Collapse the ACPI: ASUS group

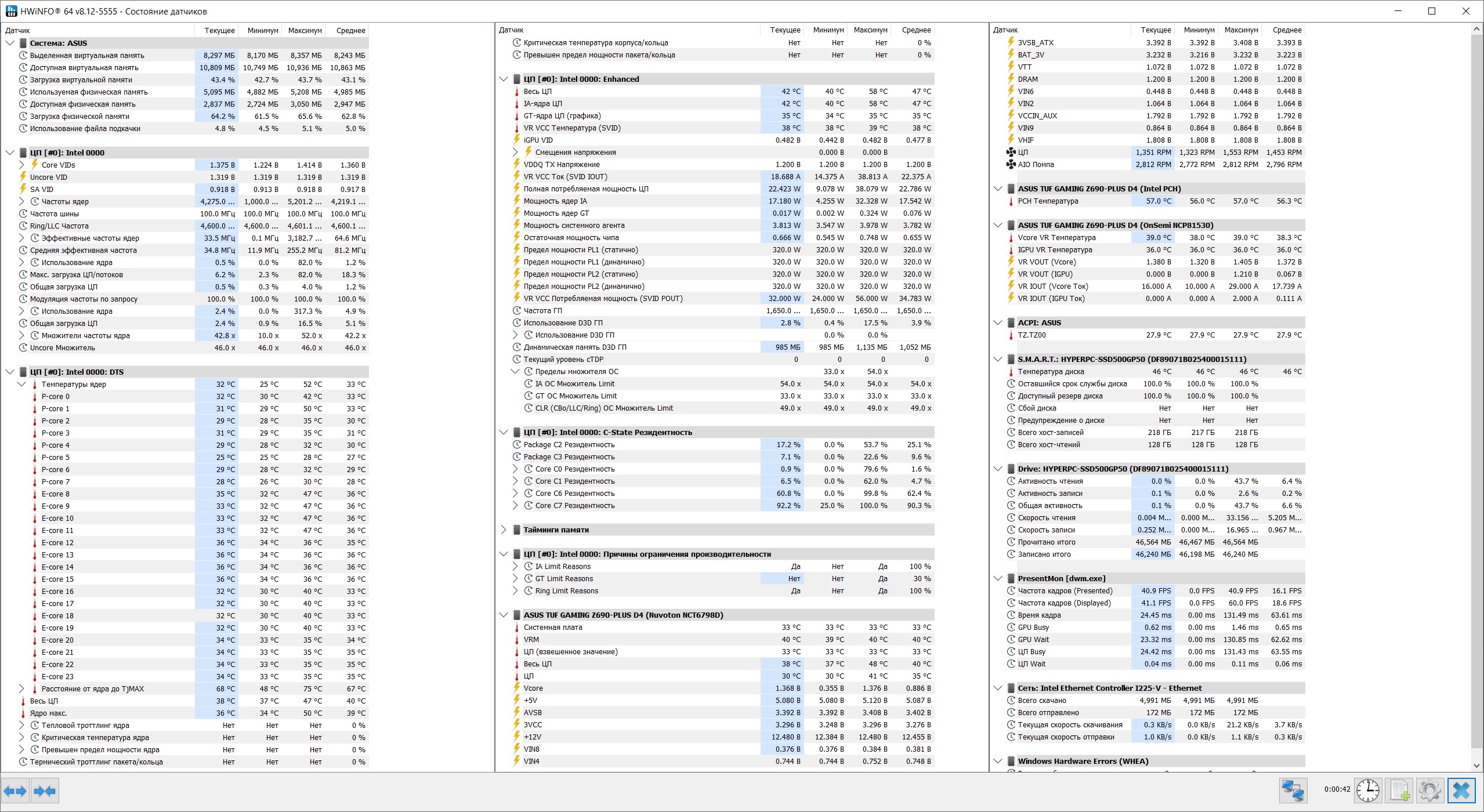[x=998, y=322]
